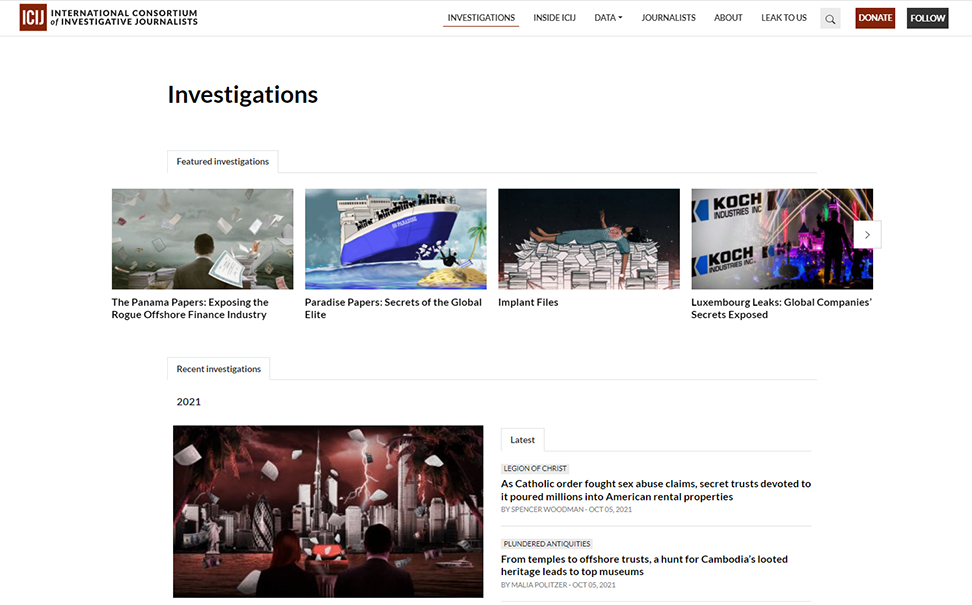Select the Recent investigations tab
This screenshot has height=605, width=972.
click(218, 369)
